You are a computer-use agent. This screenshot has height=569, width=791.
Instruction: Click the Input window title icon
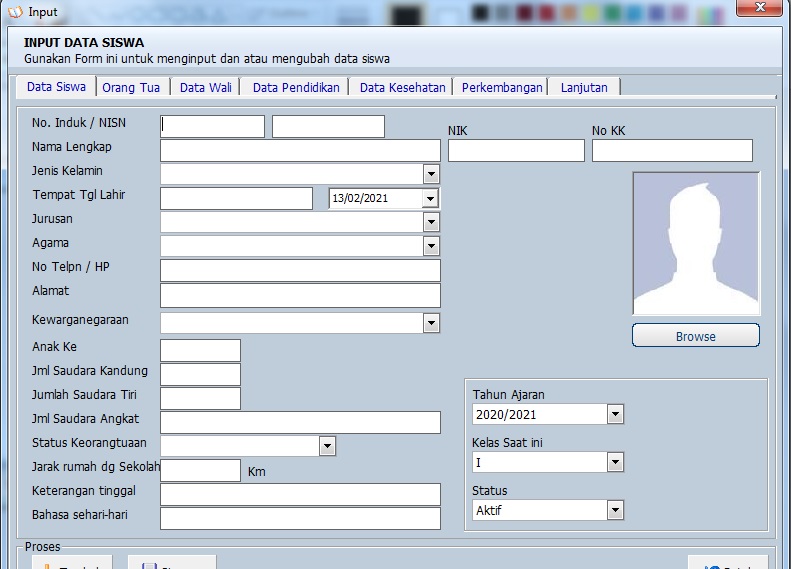tap(15, 12)
